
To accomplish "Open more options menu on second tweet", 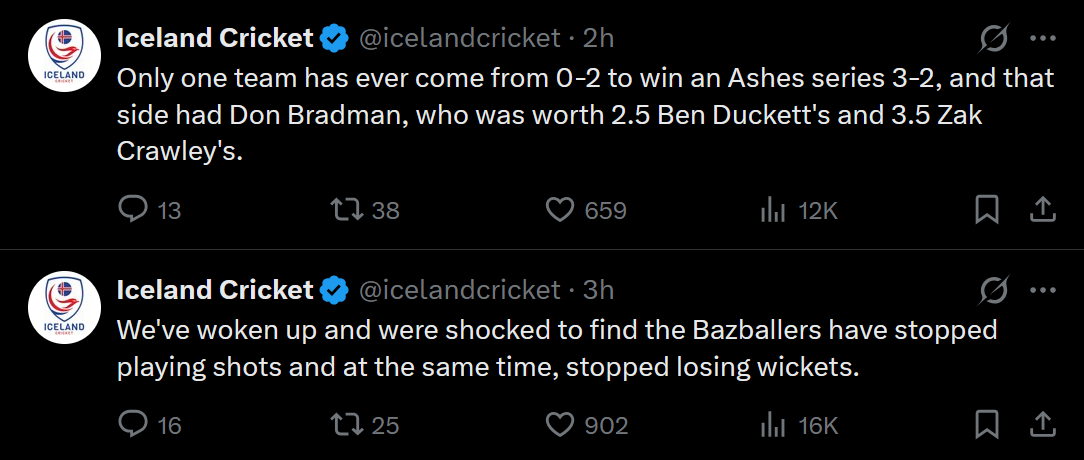I will pyautogui.click(x=1043, y=290).
